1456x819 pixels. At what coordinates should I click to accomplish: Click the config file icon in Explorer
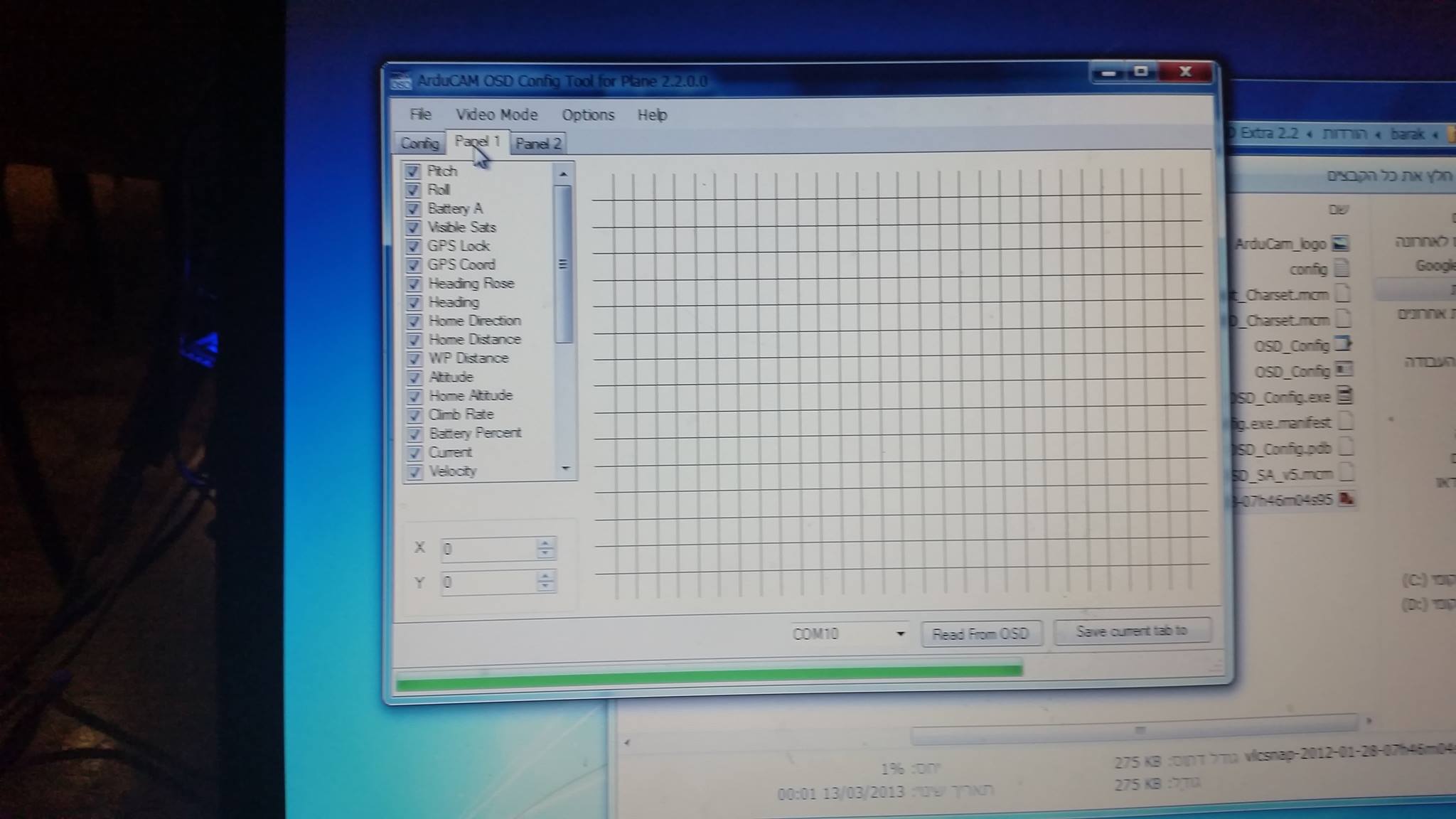[x=1342, y=269]
